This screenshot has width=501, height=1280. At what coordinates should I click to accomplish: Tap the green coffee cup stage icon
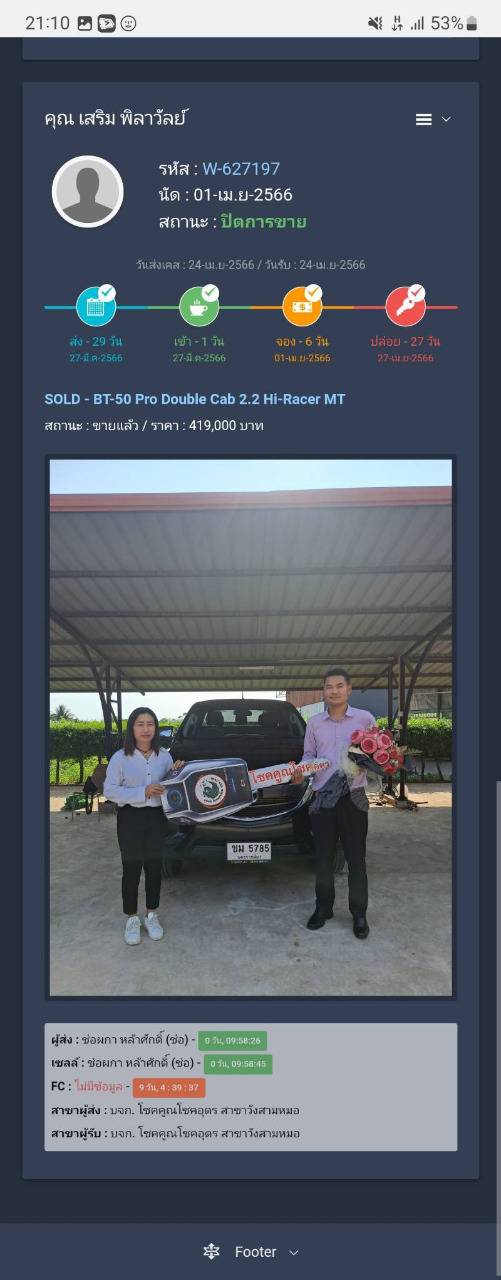pyautogui.click(x=198, y=307)
